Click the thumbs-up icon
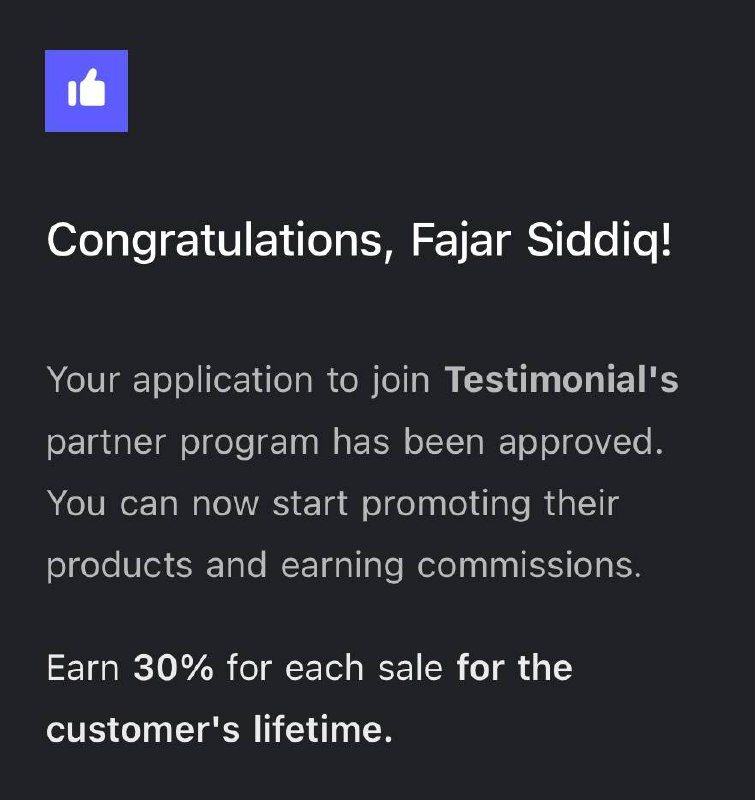 point(86,91)
